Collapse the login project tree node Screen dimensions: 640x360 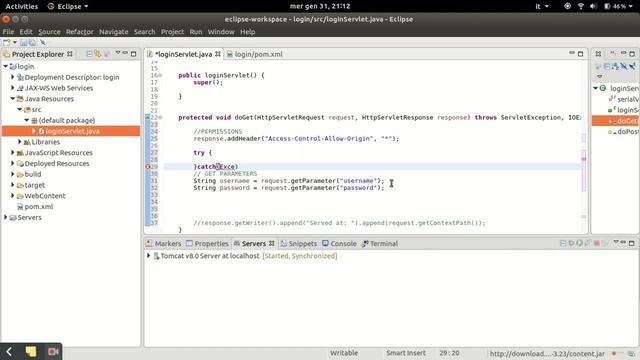tap(5, 66)
